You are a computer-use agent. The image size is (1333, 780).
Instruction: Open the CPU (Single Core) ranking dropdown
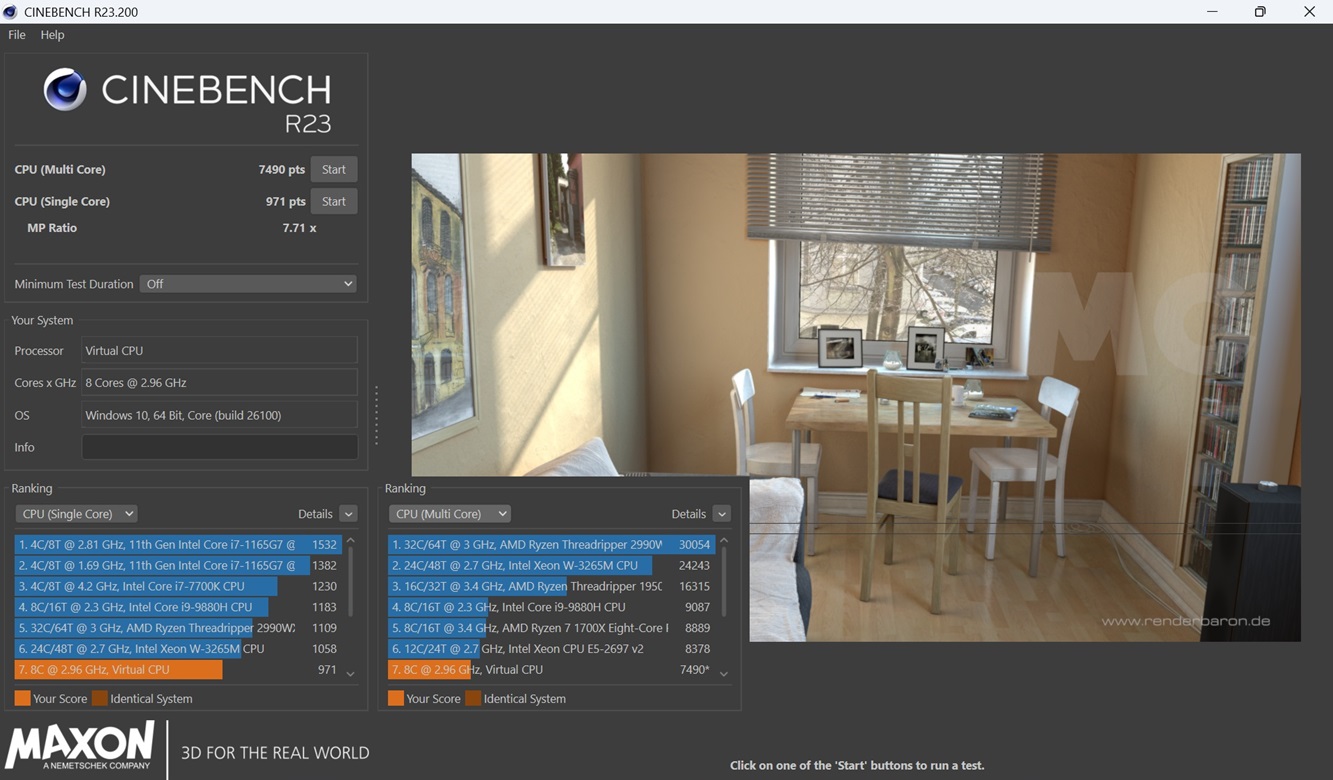[x=77, y=514]
